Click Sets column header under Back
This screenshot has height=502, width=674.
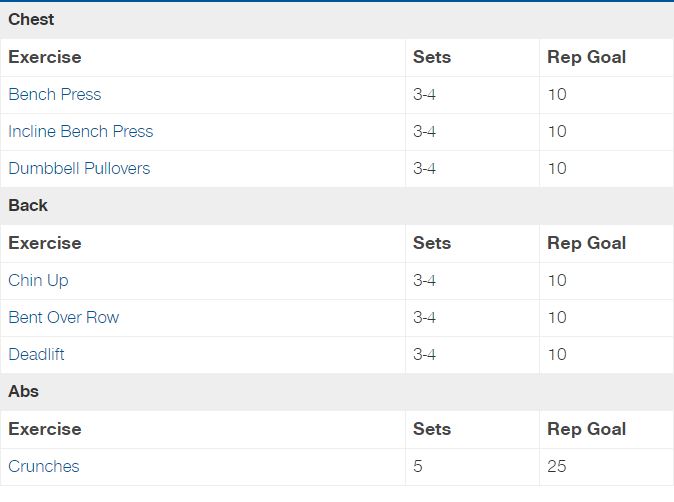pyautogui.click(x=432, y=243)
